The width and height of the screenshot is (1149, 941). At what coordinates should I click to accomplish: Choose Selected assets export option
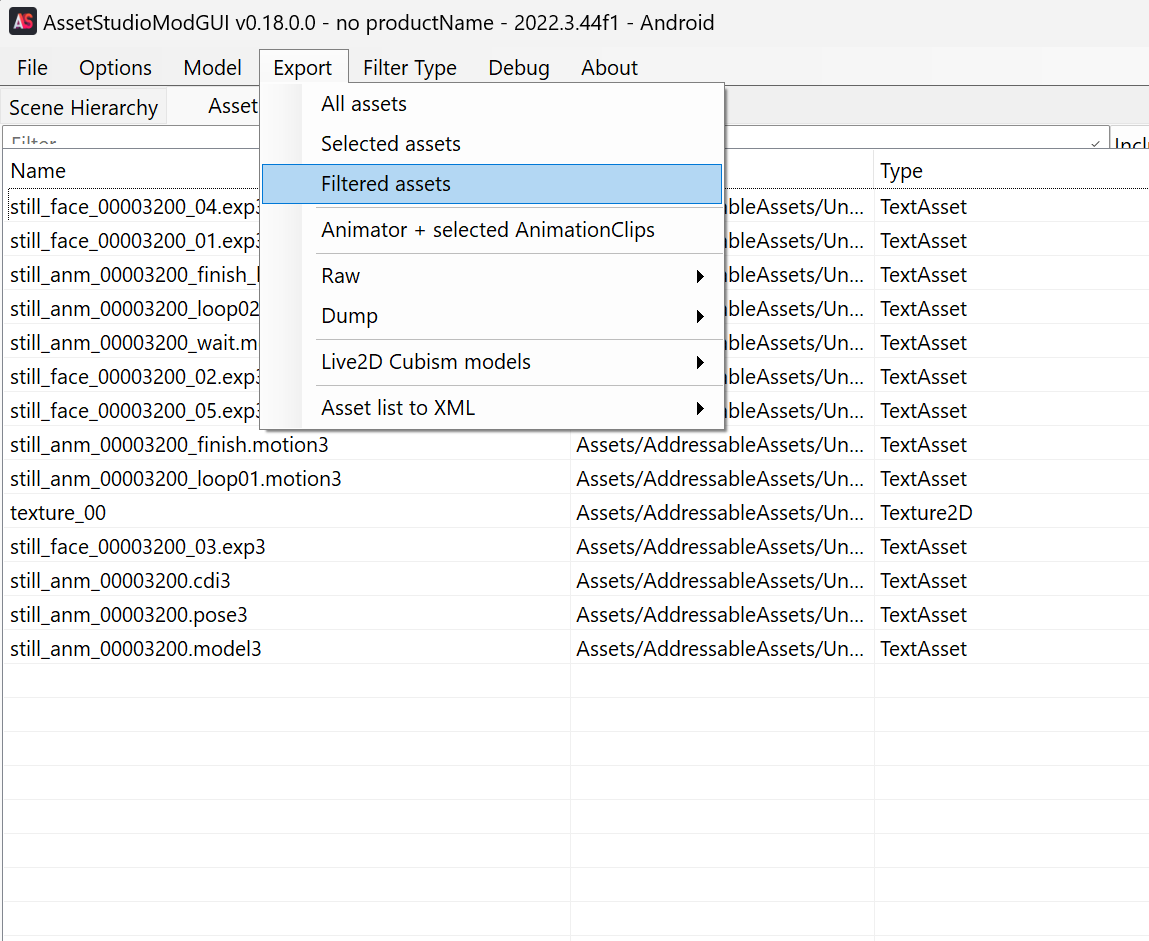(x=492, y=144)
